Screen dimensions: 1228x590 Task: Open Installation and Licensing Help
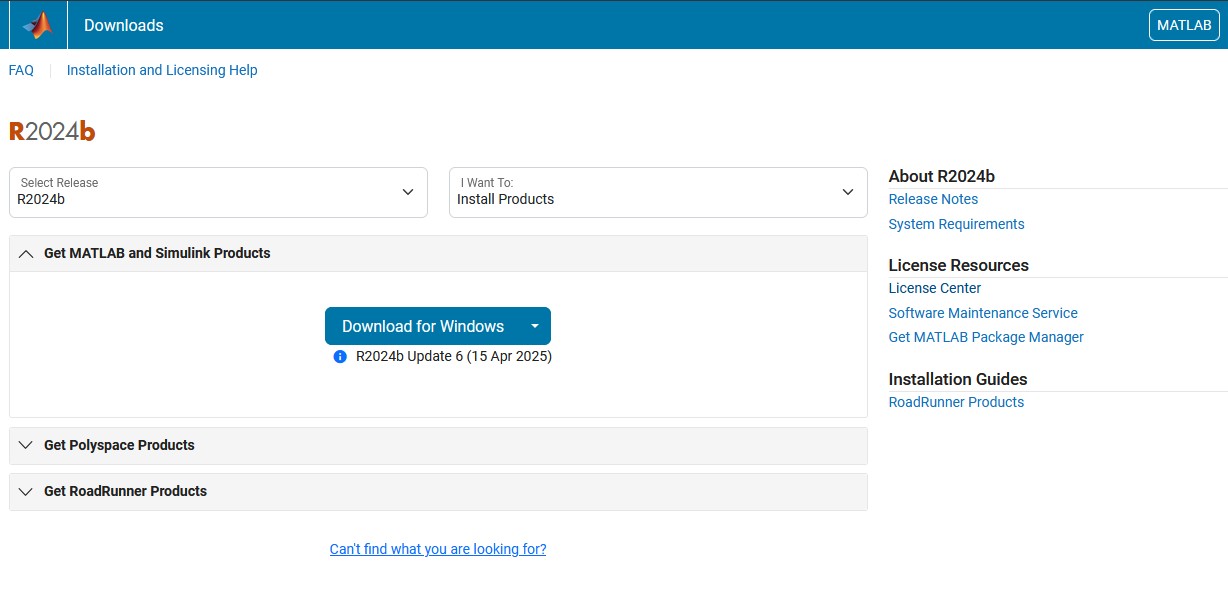pos(162,70)
